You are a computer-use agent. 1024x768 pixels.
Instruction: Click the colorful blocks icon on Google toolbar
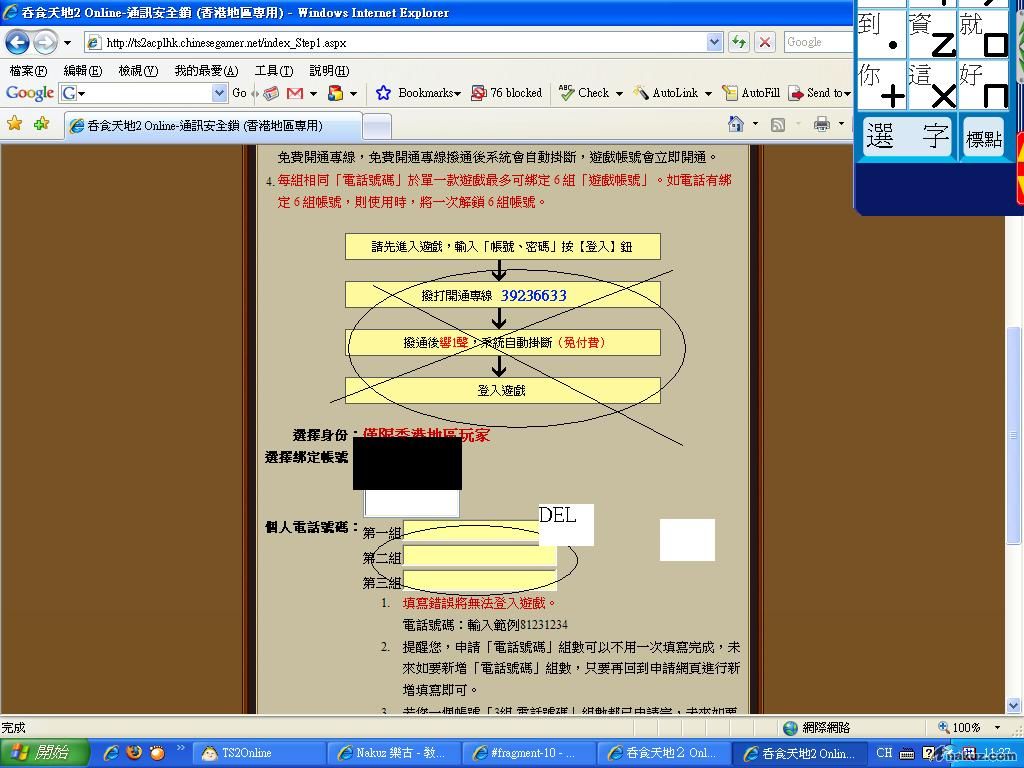[336, 93]
